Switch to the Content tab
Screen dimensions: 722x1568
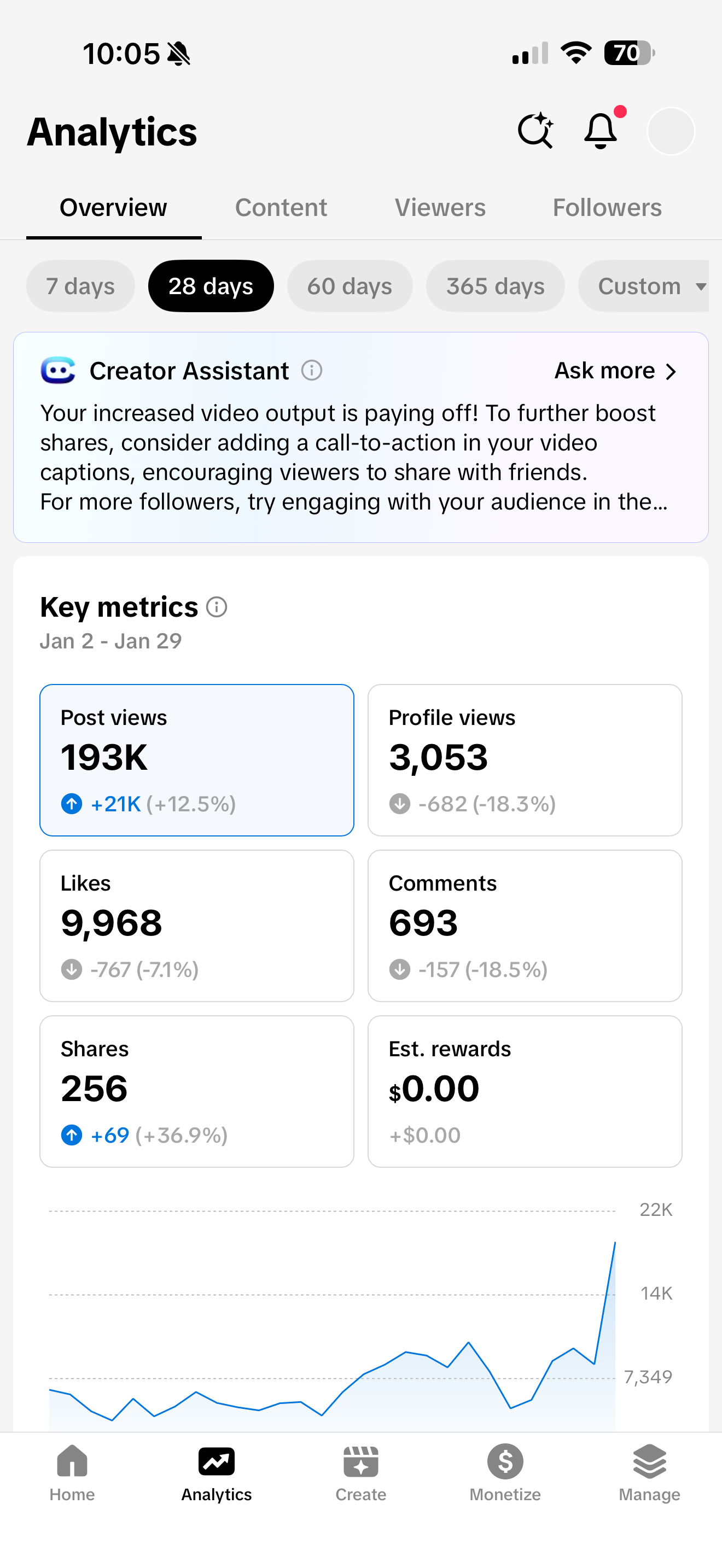point(281,208)
